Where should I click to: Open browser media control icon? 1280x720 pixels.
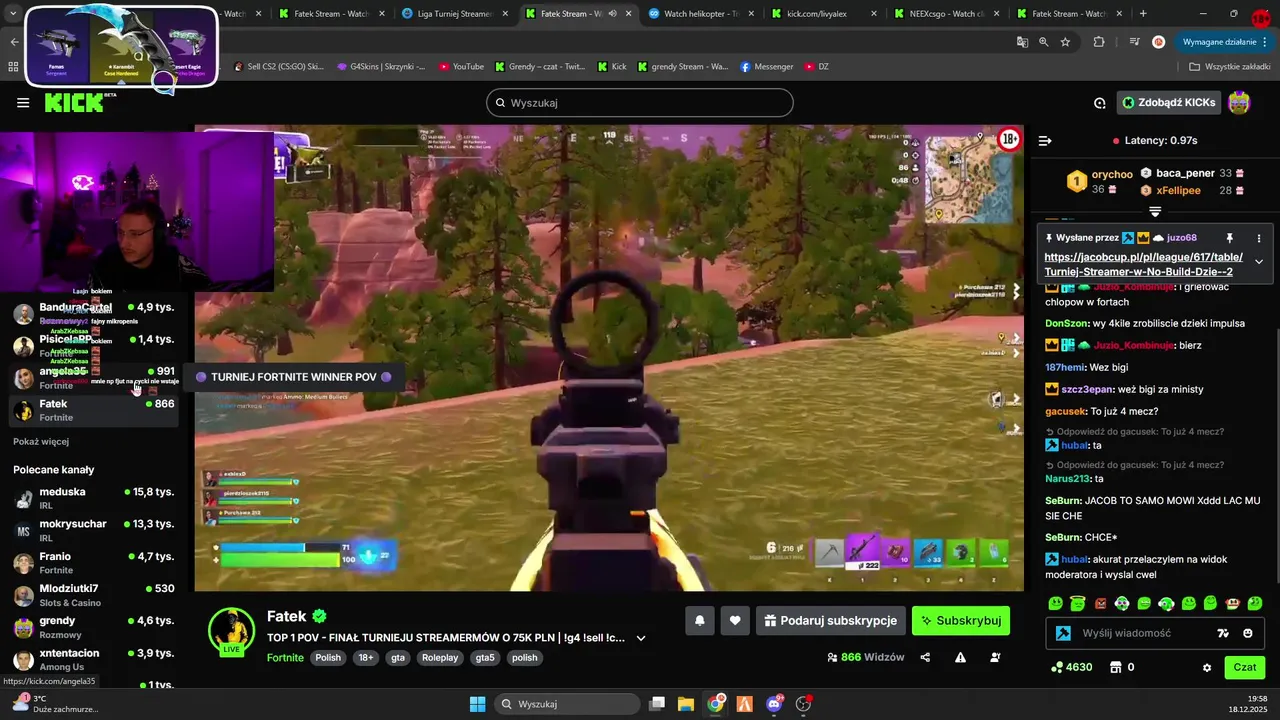point(1134,42)
